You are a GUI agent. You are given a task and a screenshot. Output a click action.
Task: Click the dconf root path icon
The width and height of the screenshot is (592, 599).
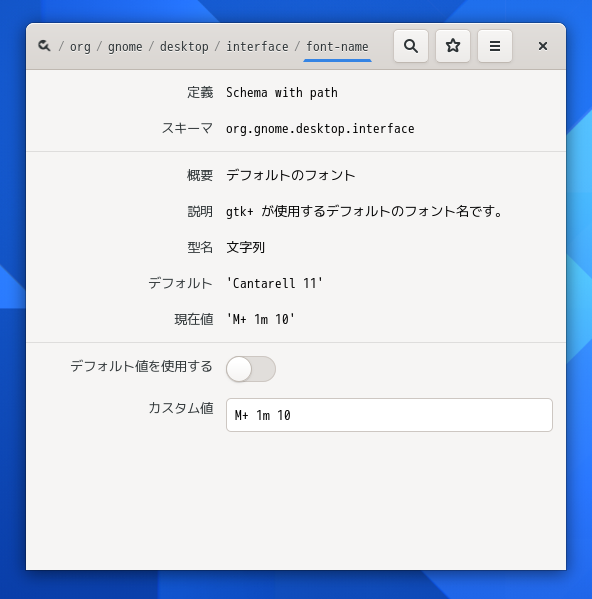(x=44, y=46)
